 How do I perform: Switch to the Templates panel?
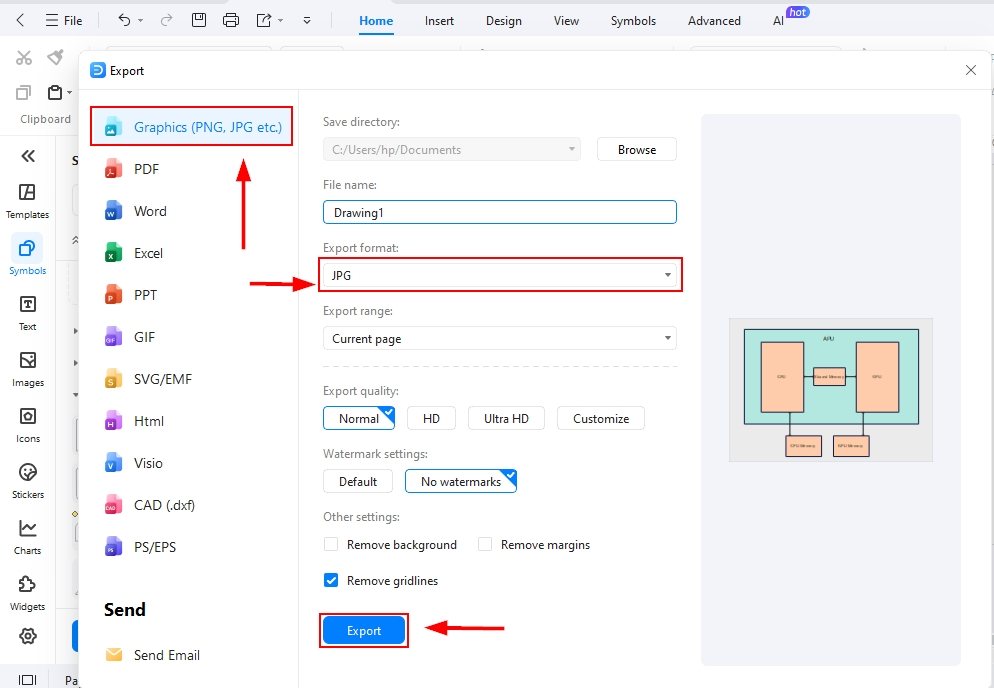[27, 195]
